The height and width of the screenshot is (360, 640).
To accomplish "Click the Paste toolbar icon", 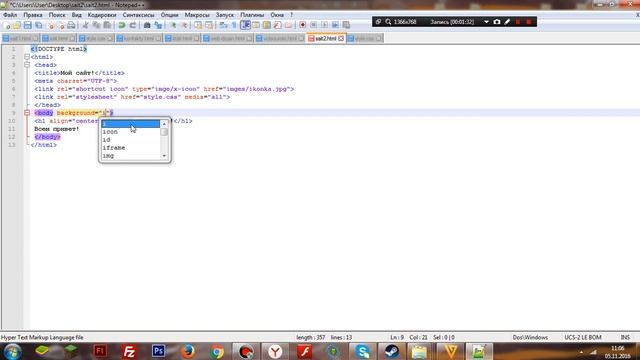I will [107, 25].
